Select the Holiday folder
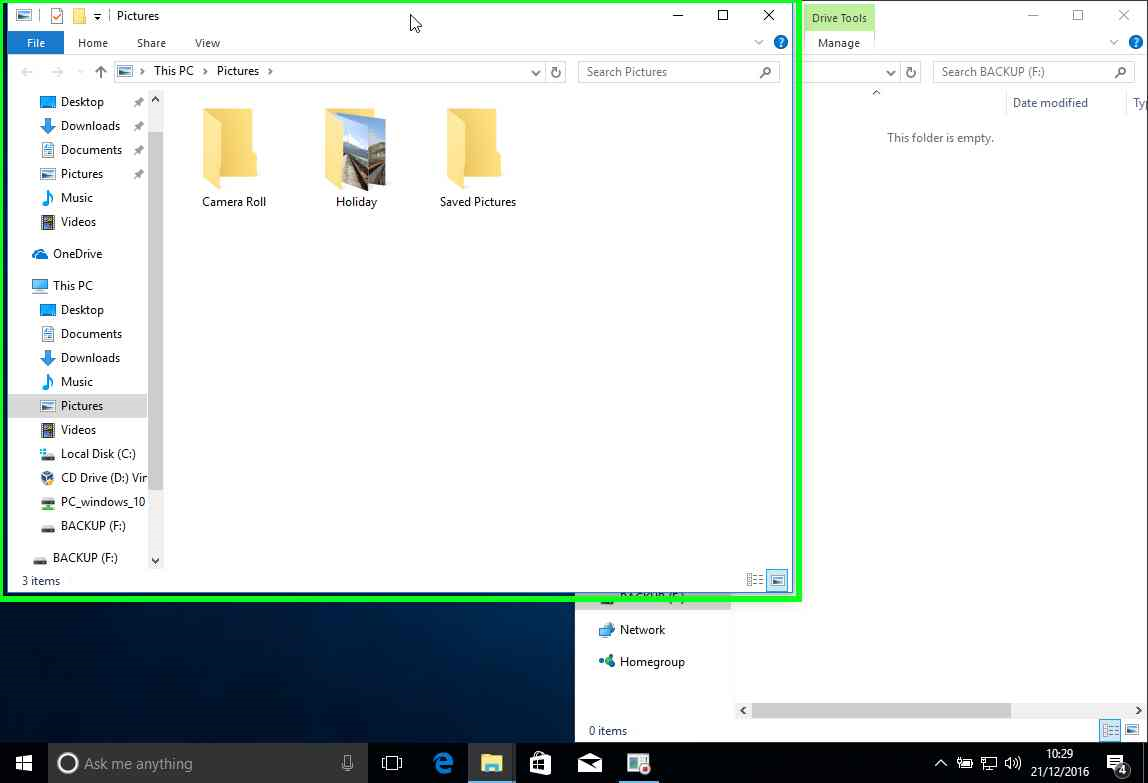This screenshot has height=783, width=1148. (x=357, y=157)
